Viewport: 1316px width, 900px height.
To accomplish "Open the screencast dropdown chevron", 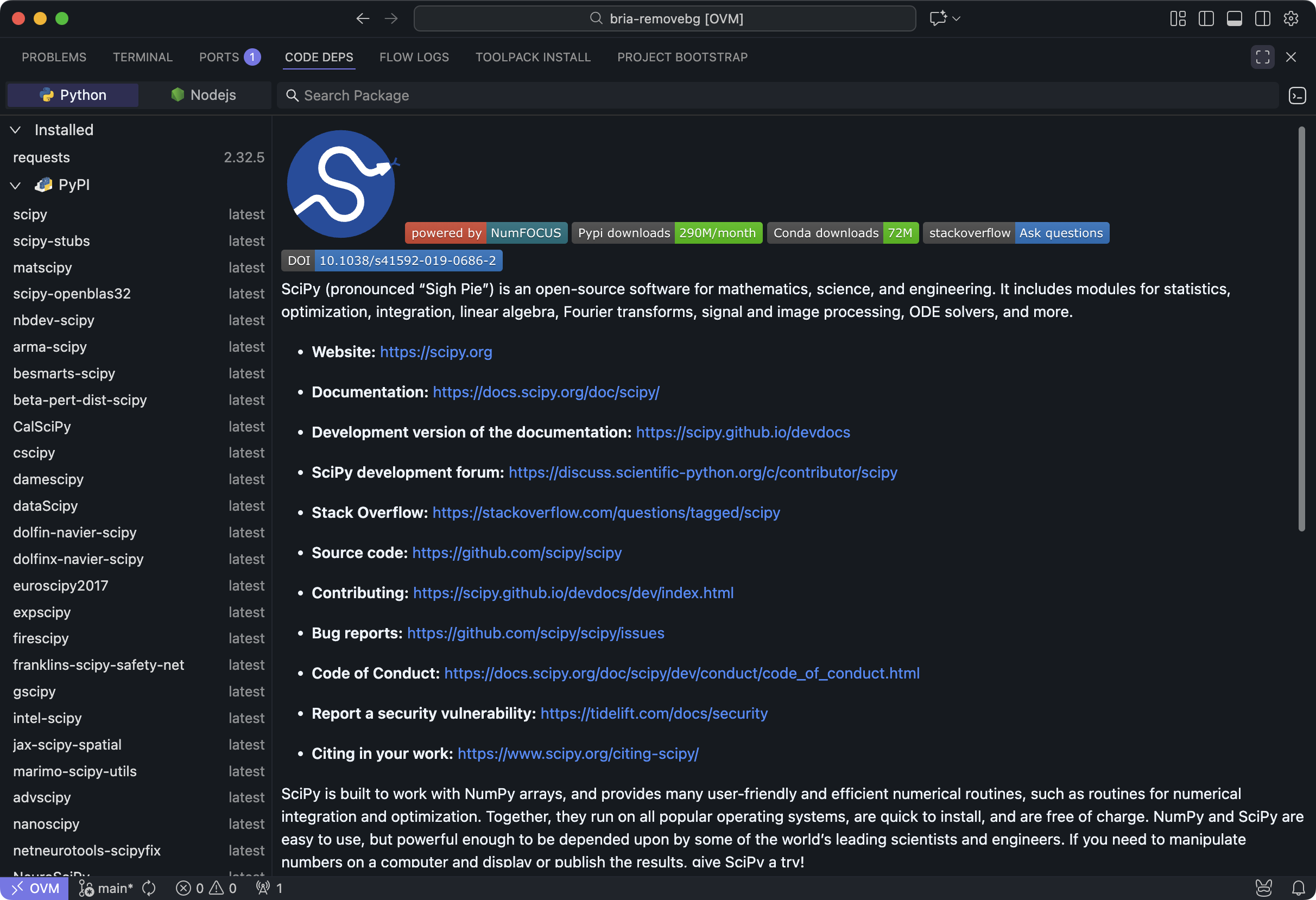I will (956, 18).
